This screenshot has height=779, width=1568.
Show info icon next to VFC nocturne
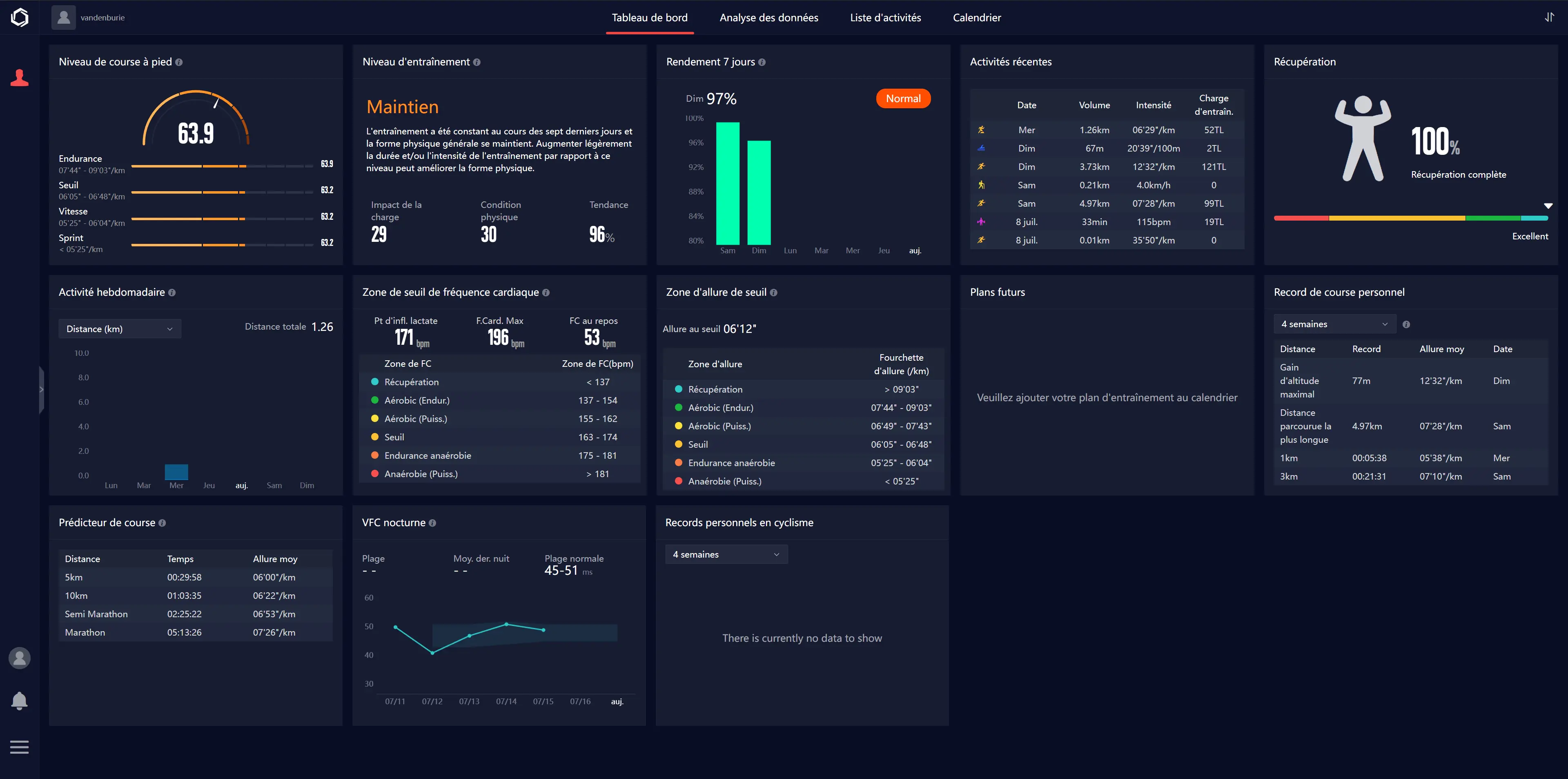432,522
